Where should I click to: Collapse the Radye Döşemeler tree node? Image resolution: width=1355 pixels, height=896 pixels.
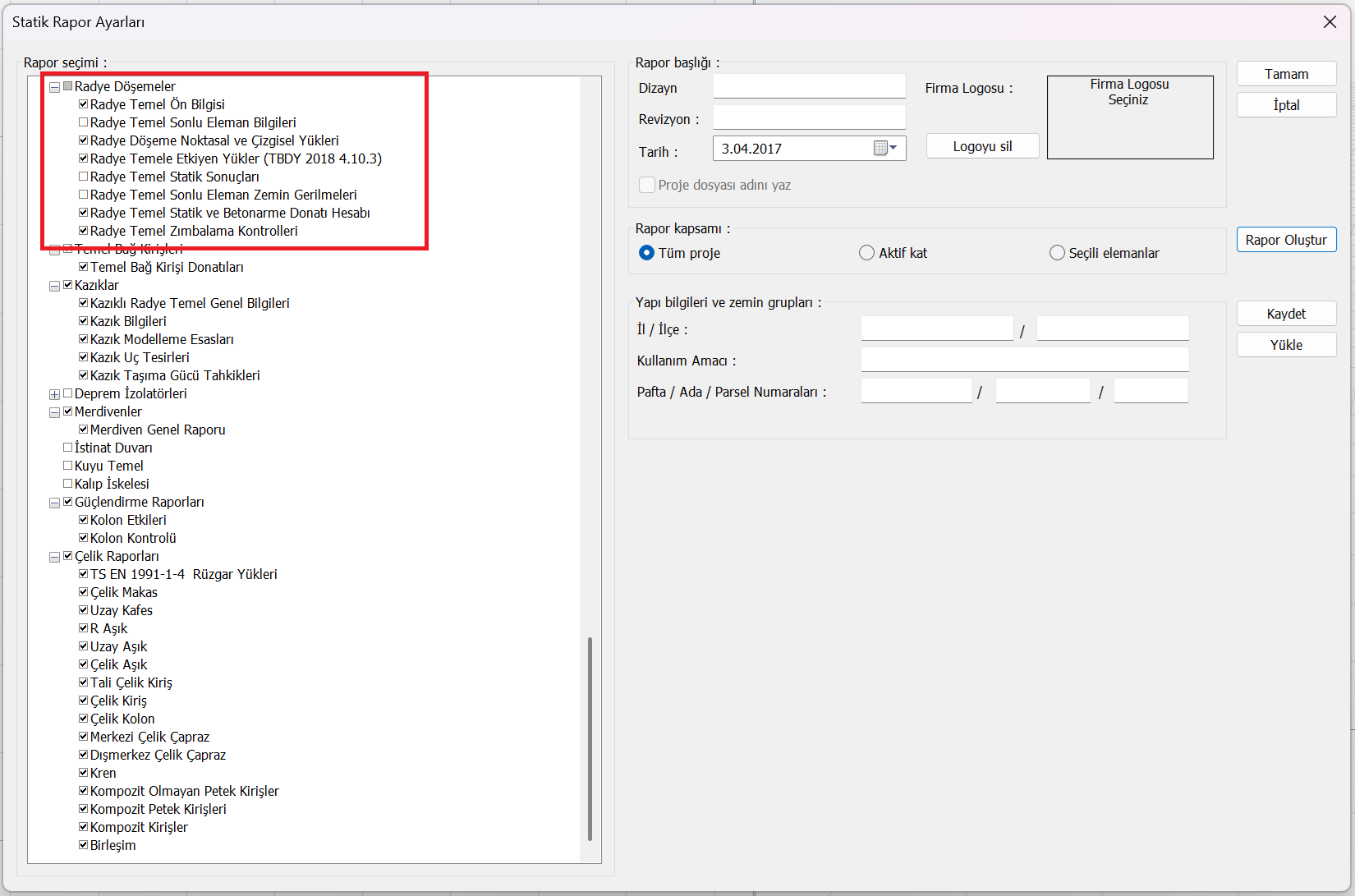[x=54, y=87]
